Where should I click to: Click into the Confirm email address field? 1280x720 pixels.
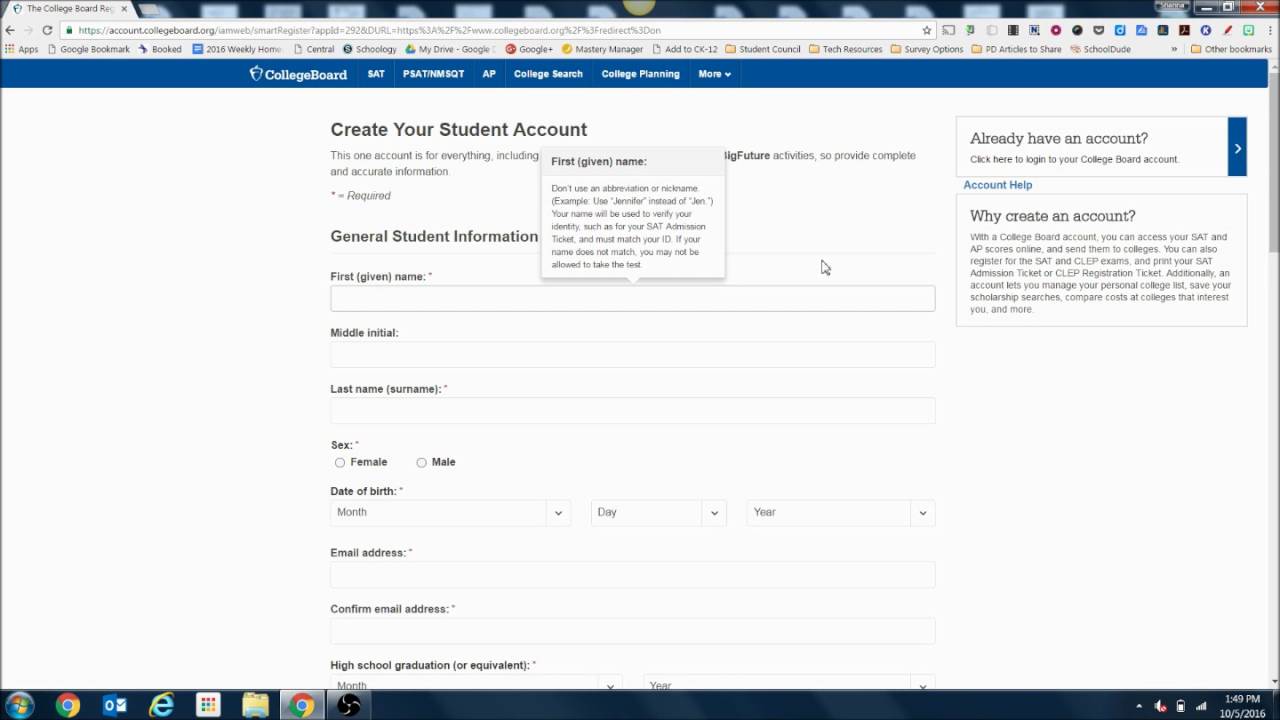(632, 630)
